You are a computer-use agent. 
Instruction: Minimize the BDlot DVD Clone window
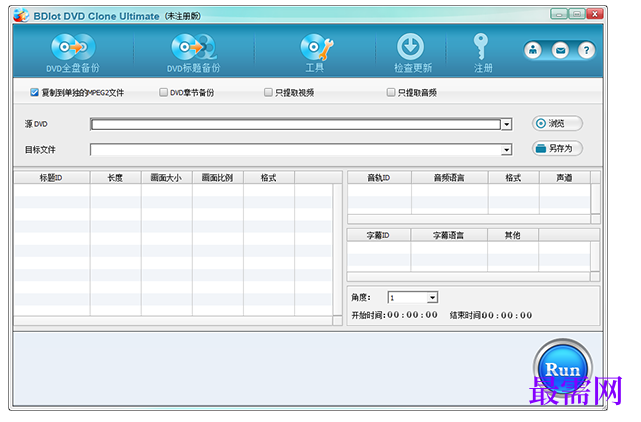[x=559, y=14]
